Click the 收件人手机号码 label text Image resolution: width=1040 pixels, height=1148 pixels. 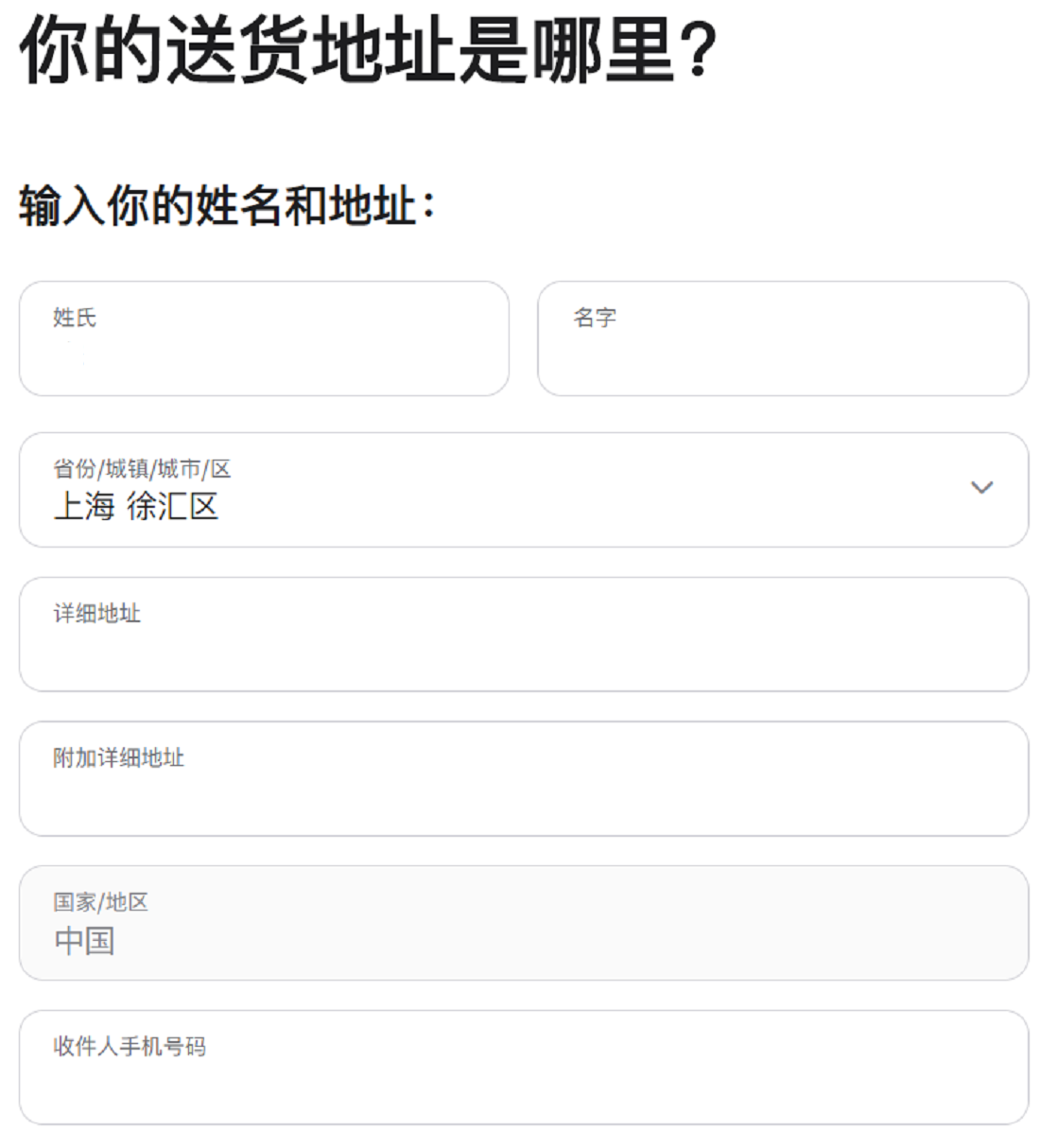(129, 1046)
